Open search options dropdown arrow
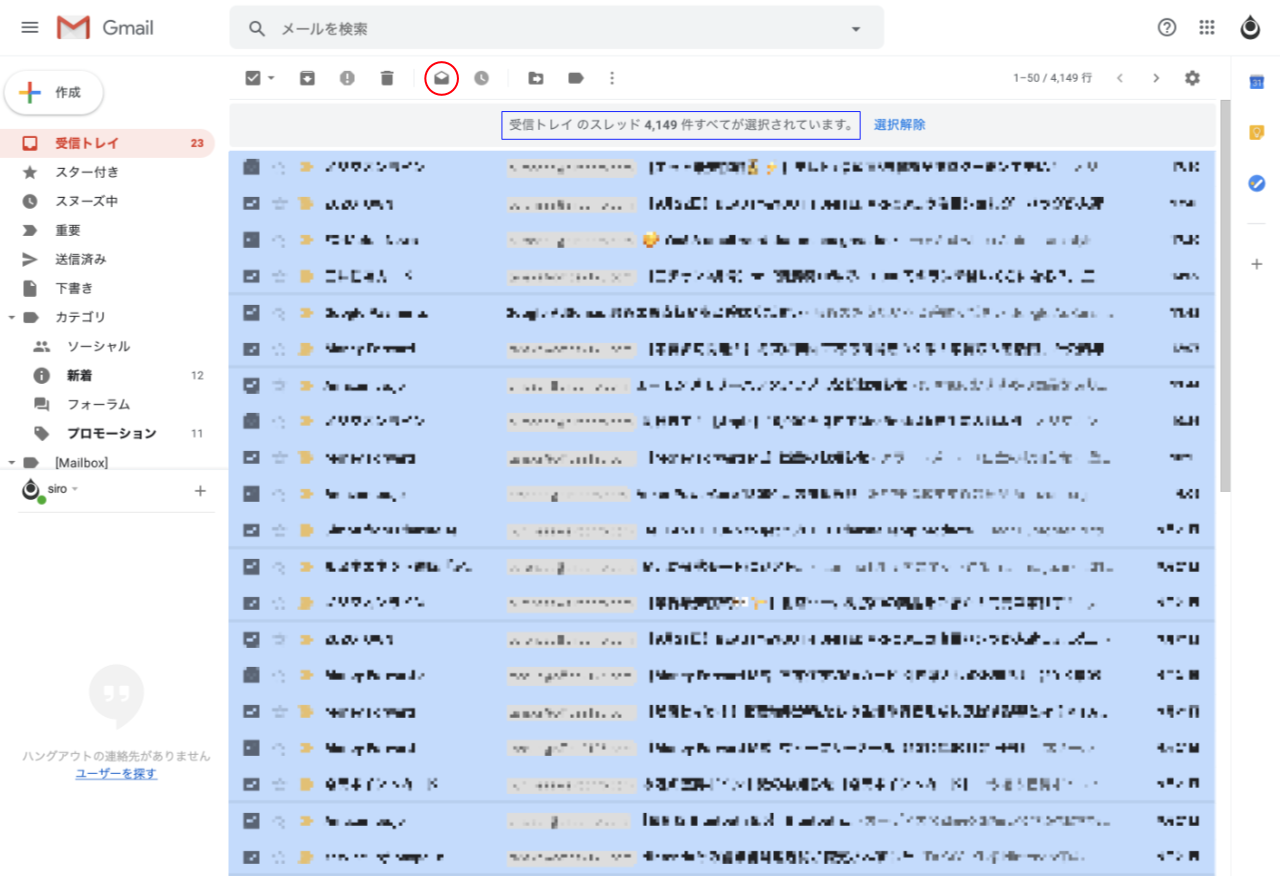The height and width of the screenshot is (876, 1280). click(856, 29)
